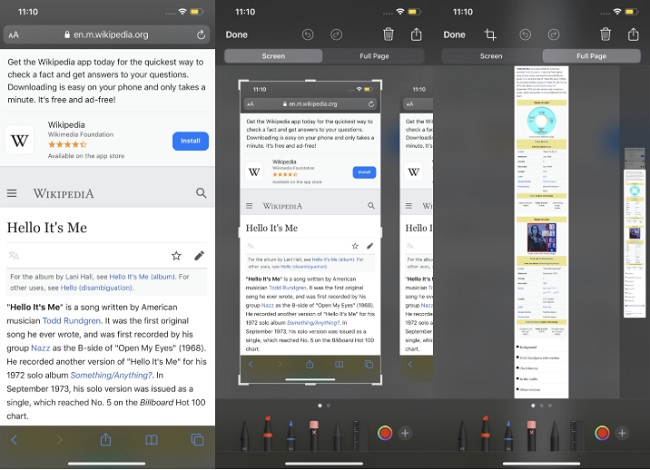
Task: Open Wikipedia search magnifier in Safari
Action: point(201,193)
